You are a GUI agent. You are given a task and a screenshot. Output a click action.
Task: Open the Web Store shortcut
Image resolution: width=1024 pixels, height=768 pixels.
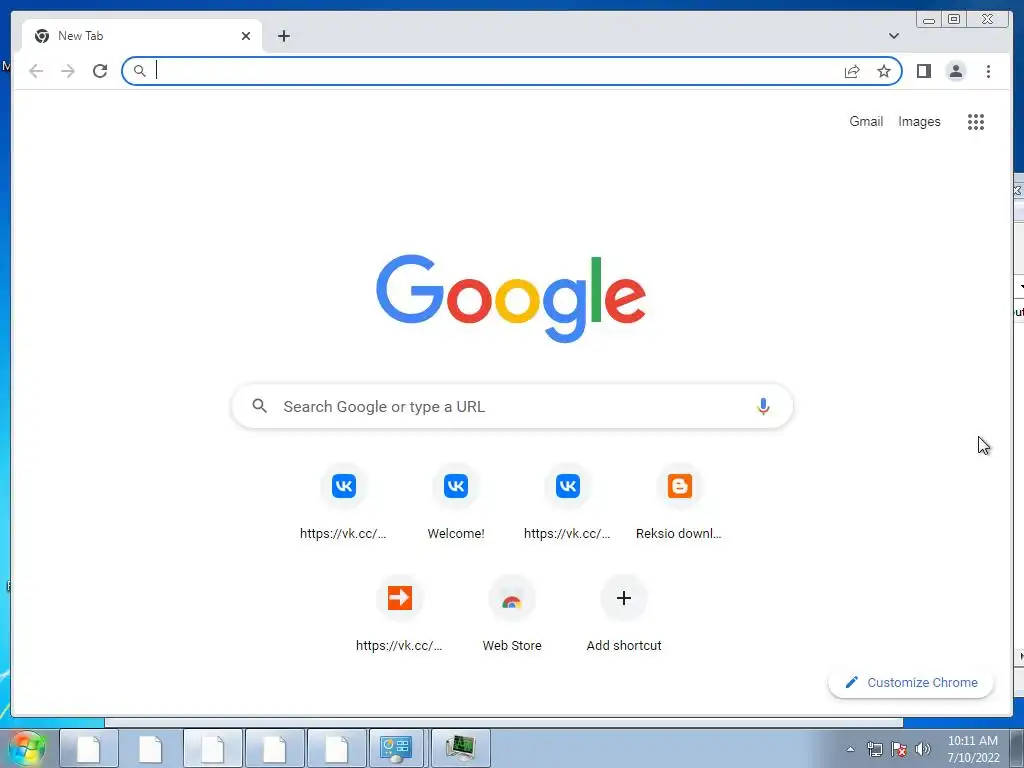[512, 615]
